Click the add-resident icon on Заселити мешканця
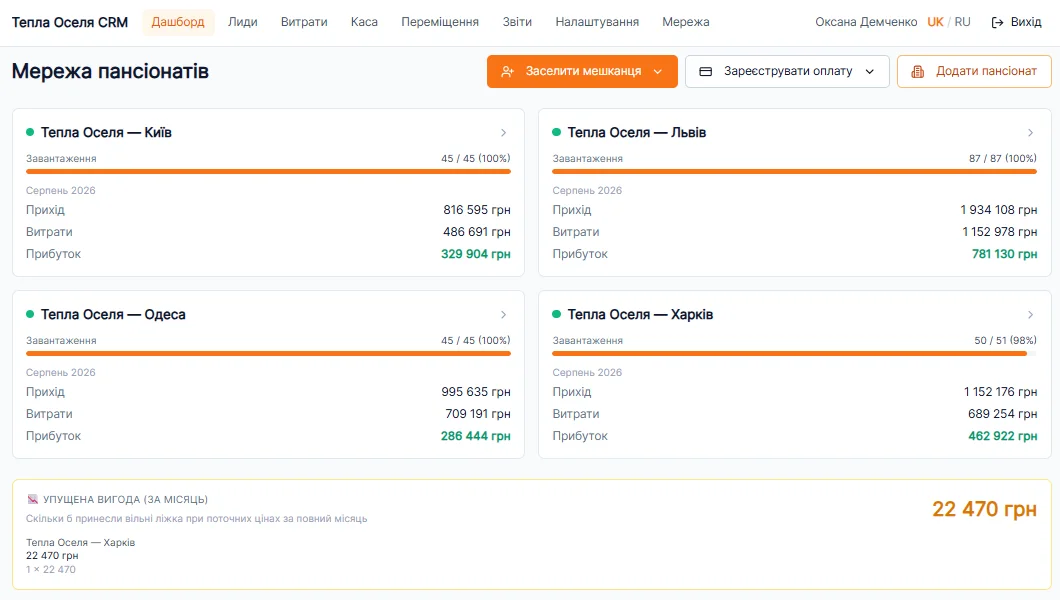The height and width of the screenshot is (600, 1060). pyautogui.click(x=508, y=72)
